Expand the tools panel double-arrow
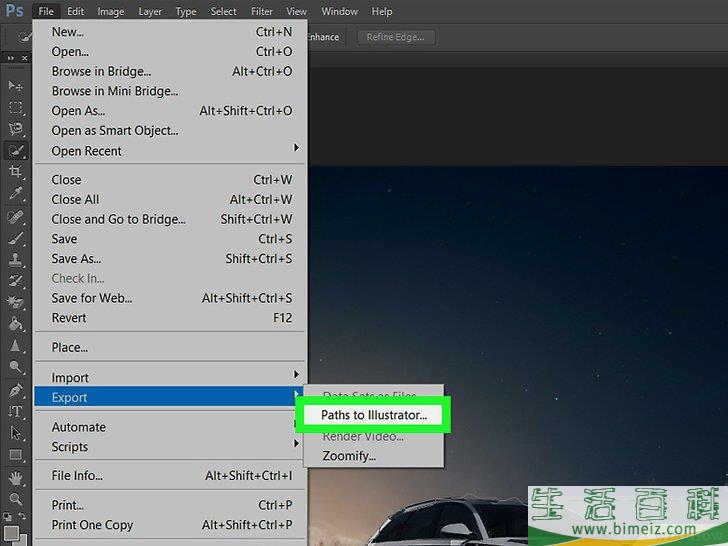Viewport: 728px width, 546px height. click(x=10, y=58)
